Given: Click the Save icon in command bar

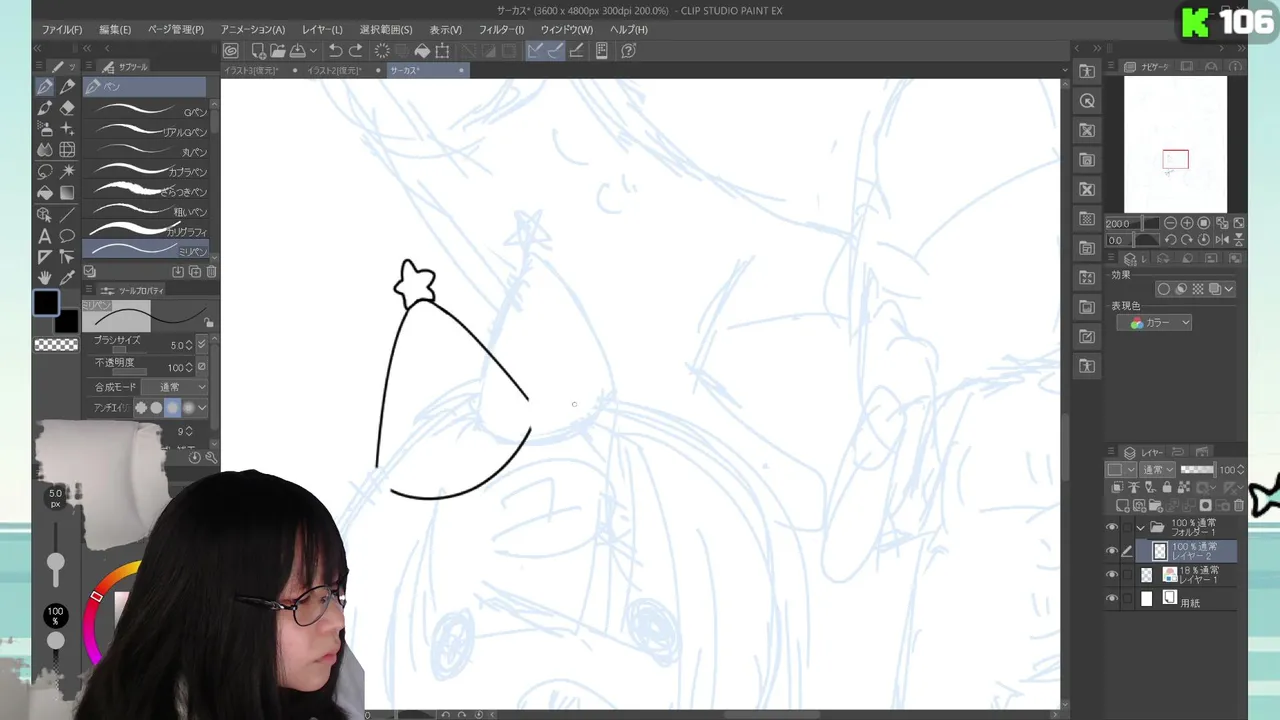Looking at the screenshot, I should pyautogui.click(x=297, y=50).
